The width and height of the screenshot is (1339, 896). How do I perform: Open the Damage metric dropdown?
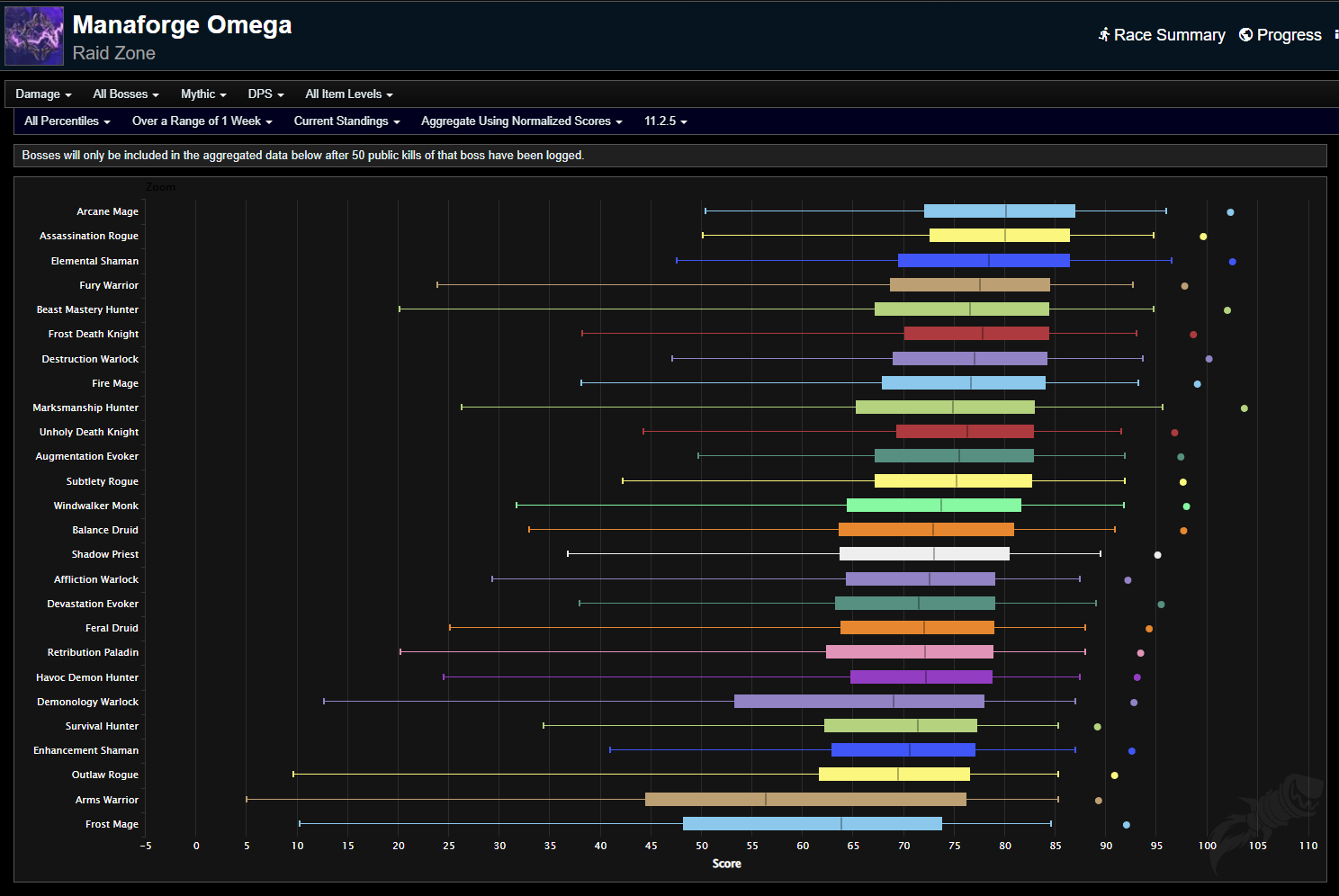[x=43, y=94]
